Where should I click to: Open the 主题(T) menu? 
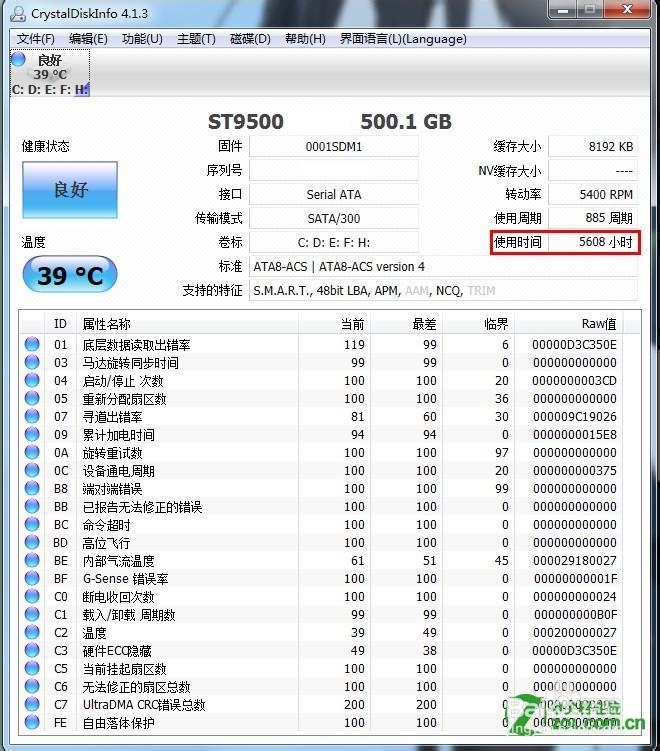196,39
